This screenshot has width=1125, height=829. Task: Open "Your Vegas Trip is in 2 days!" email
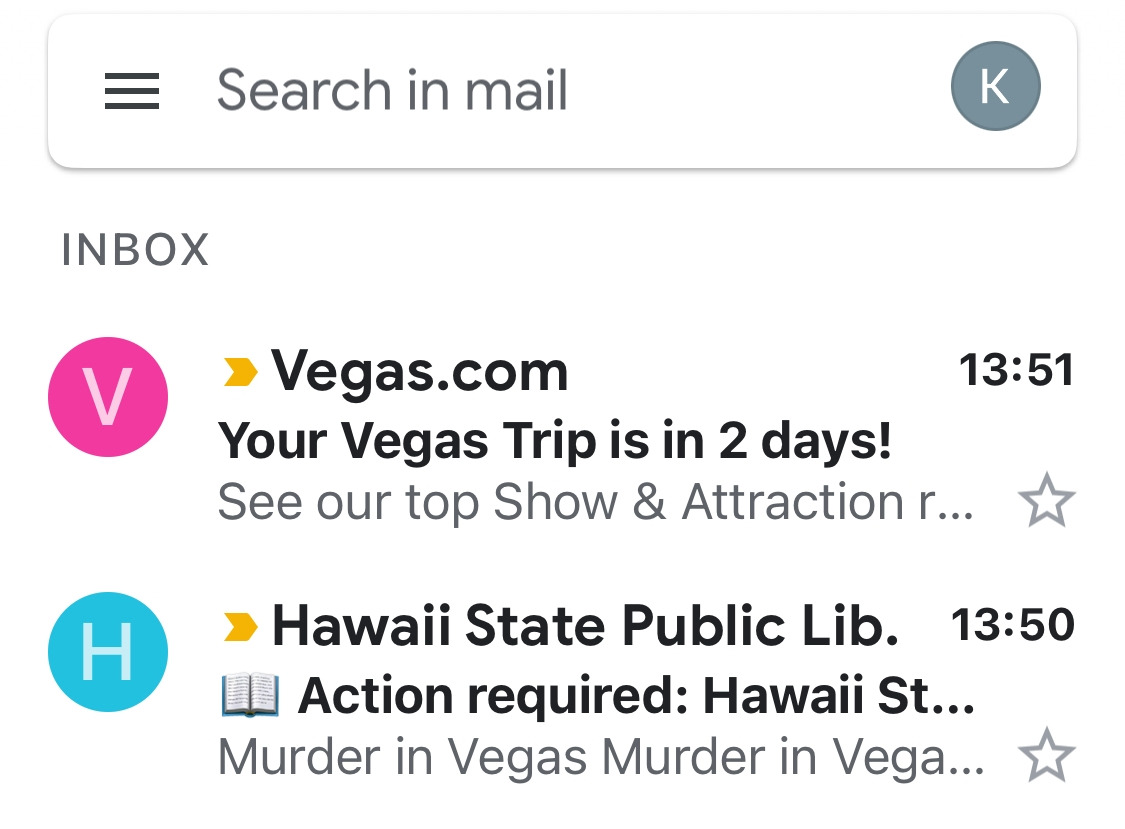[x=554, y=441]
